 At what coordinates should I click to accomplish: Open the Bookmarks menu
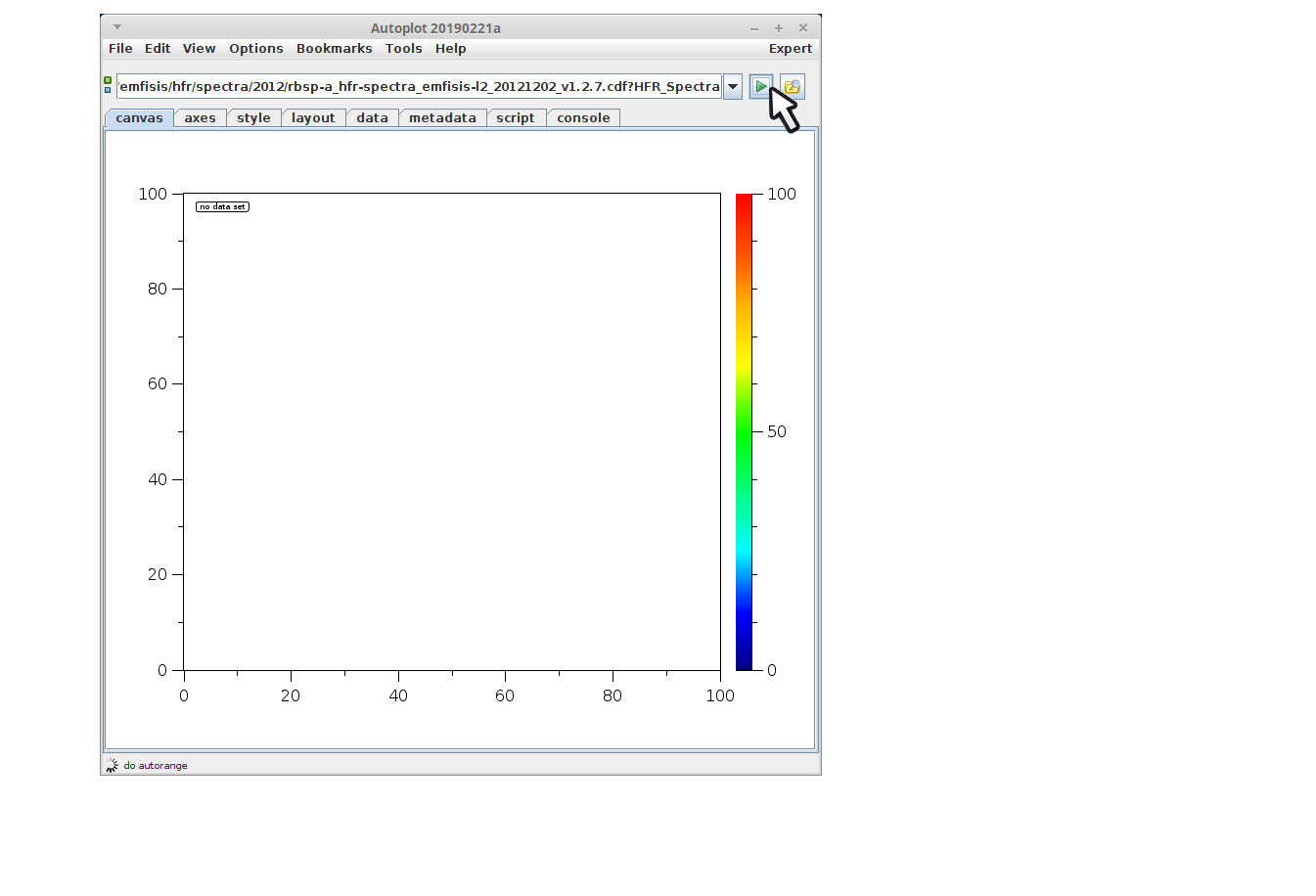pos(334,49)
